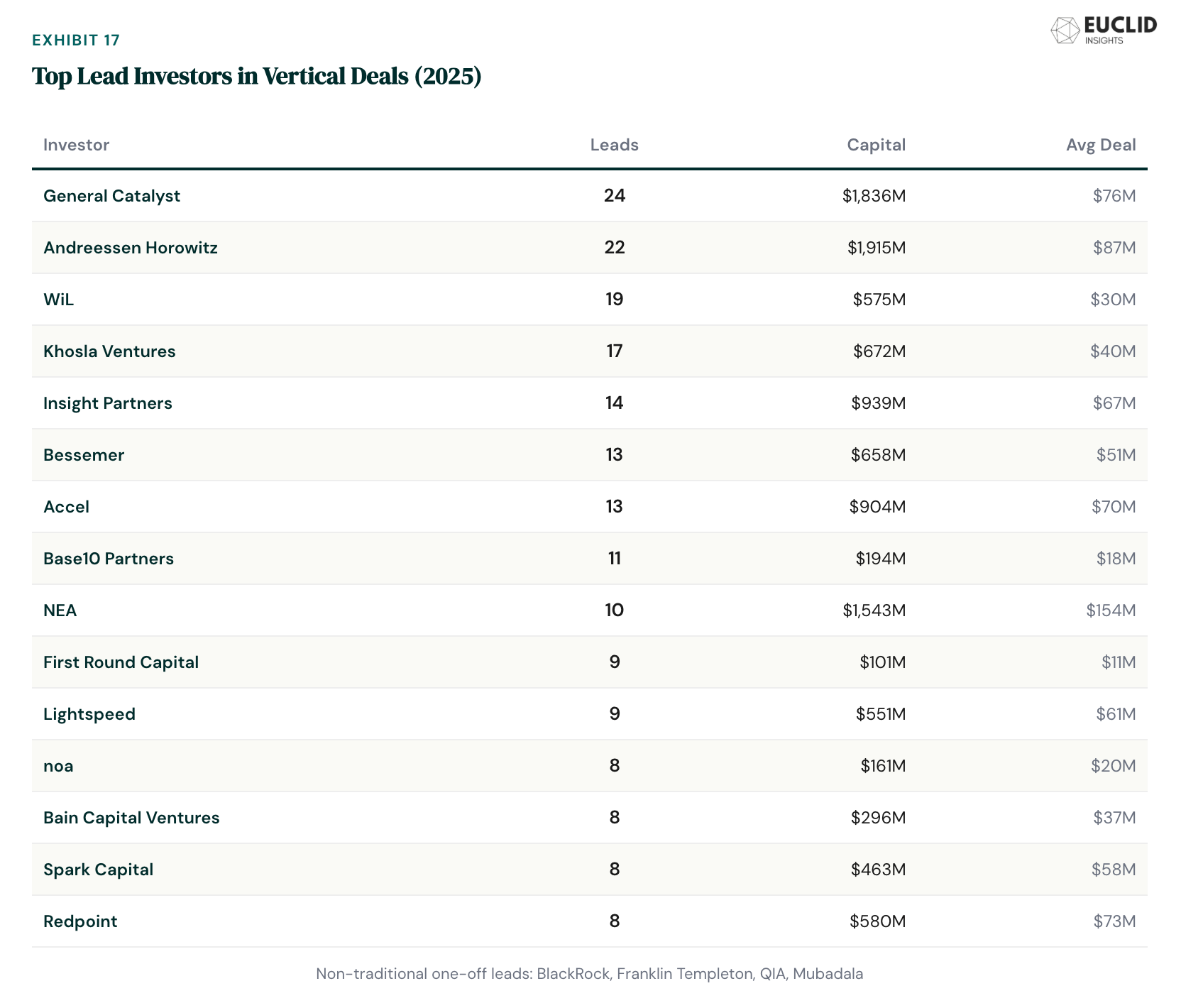Click the NEA investor name

click(60, 610)
